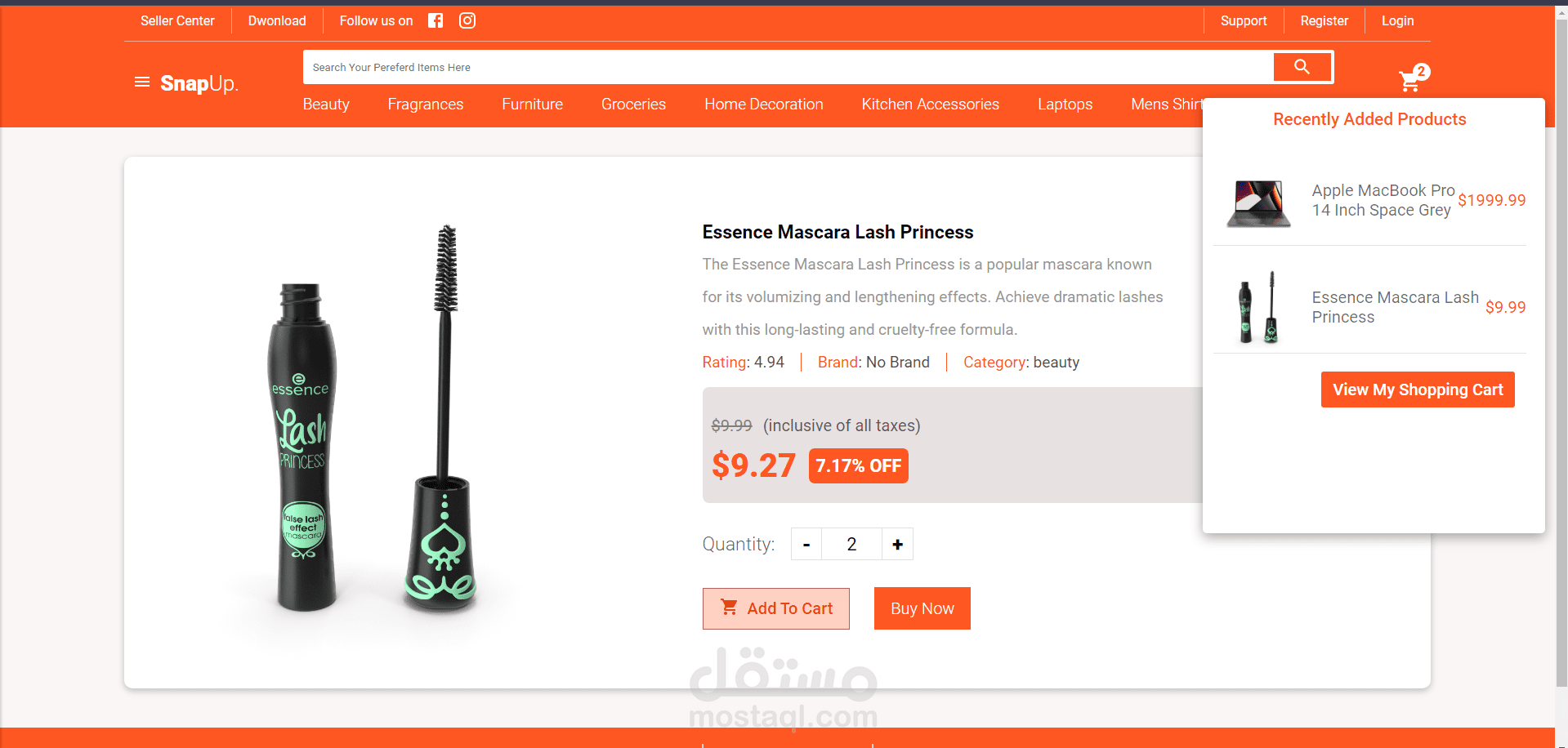Viewport: 1568px width, 748px height.
Task: Add the mascara to cart
Action: point(776,608)
